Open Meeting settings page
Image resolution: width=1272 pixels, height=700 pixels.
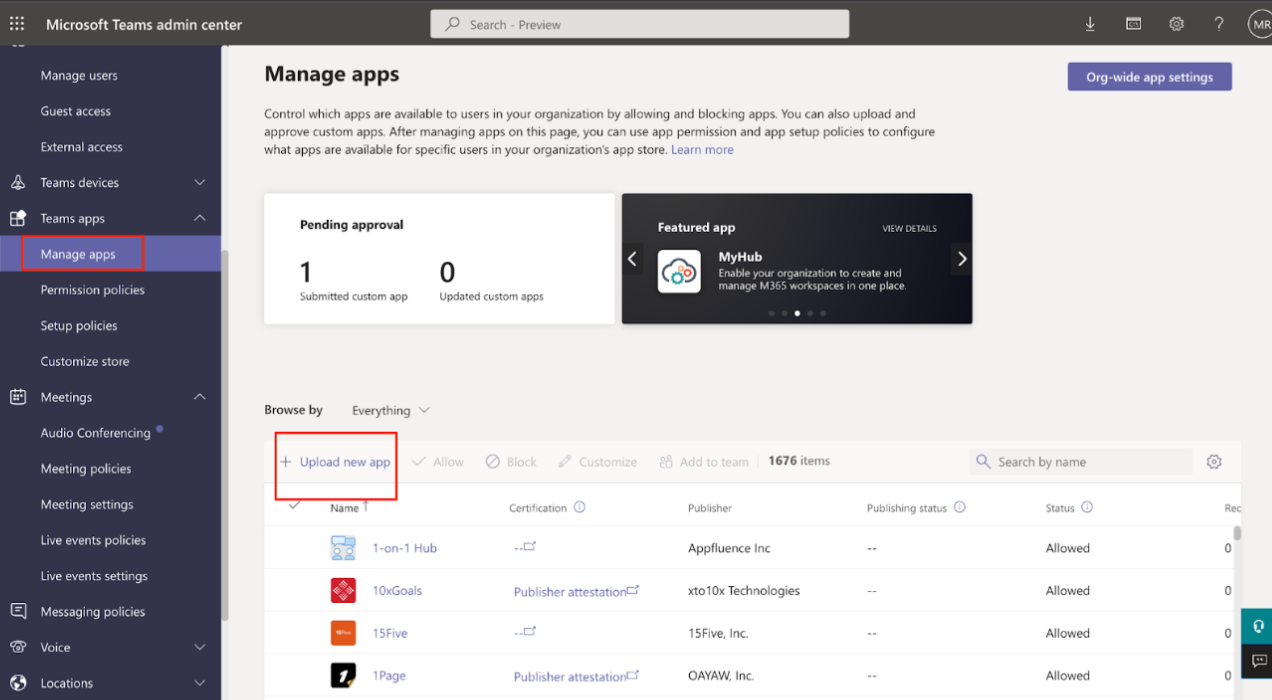click(x=87, y=504)
